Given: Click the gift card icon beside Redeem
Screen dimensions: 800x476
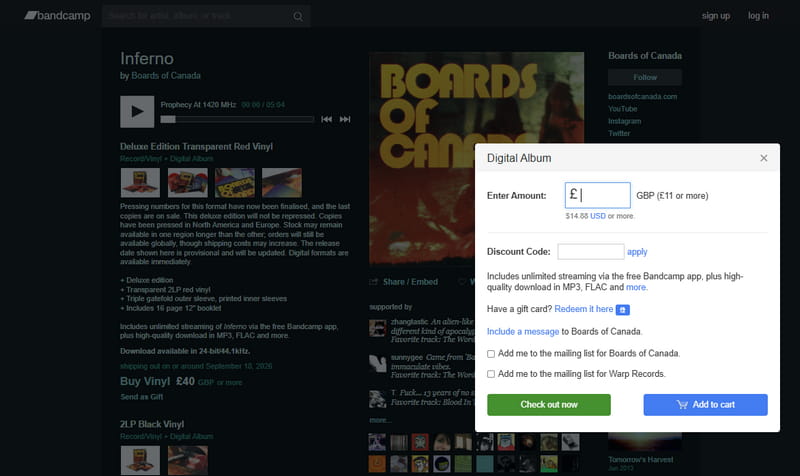Looking at the screenshot, I should [622, 310].
